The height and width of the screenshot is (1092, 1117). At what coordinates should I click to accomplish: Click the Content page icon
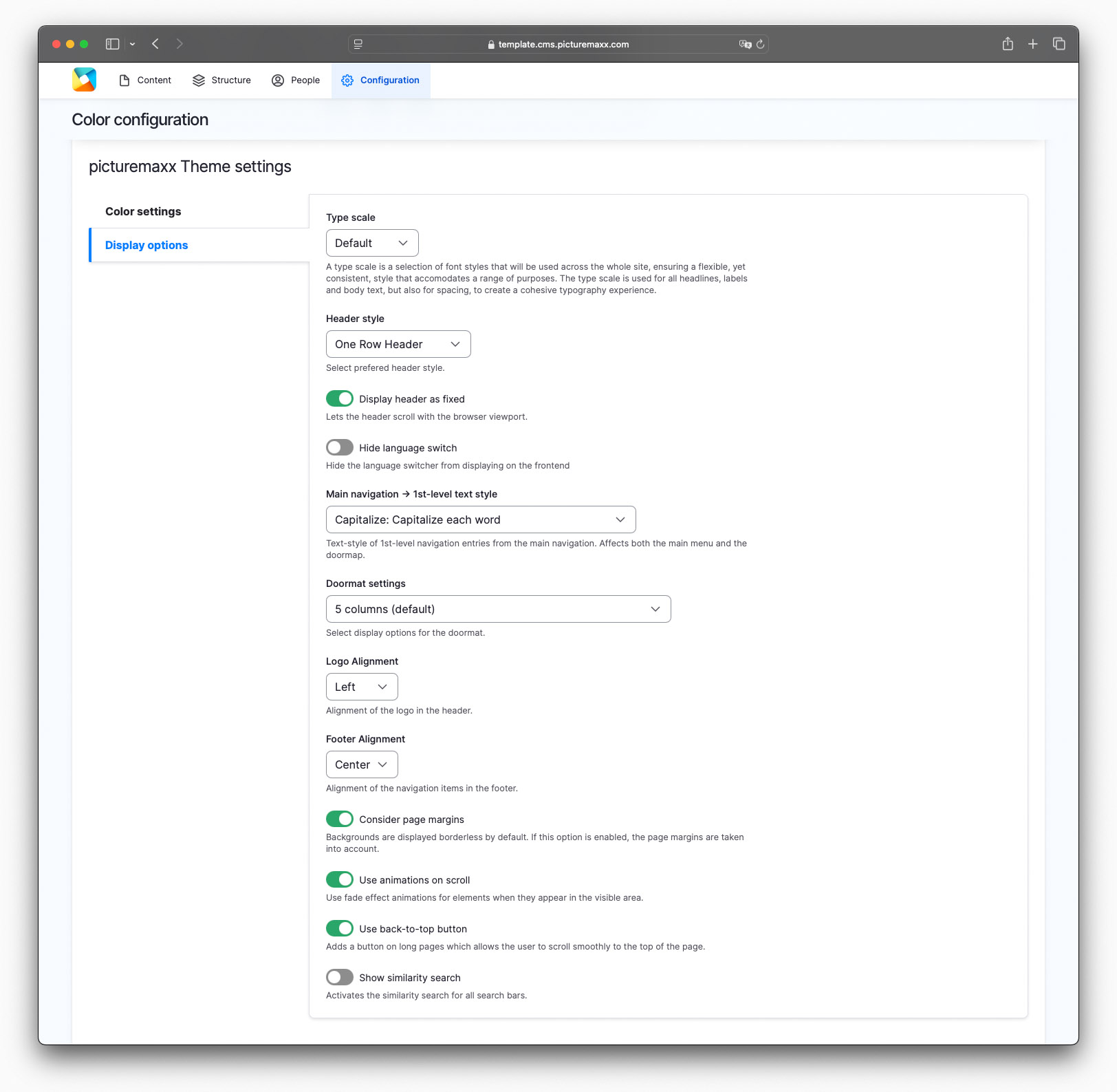tap(124, 81)
